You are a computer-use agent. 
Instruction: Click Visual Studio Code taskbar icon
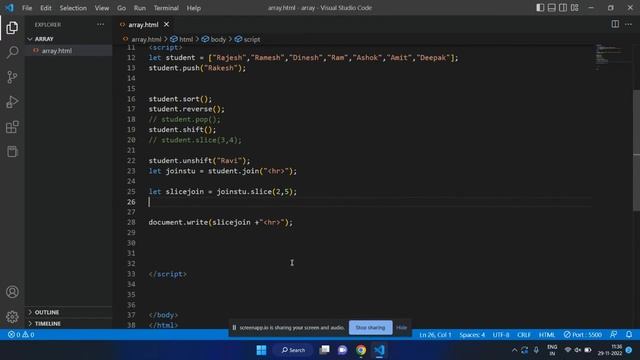(379, 350)
